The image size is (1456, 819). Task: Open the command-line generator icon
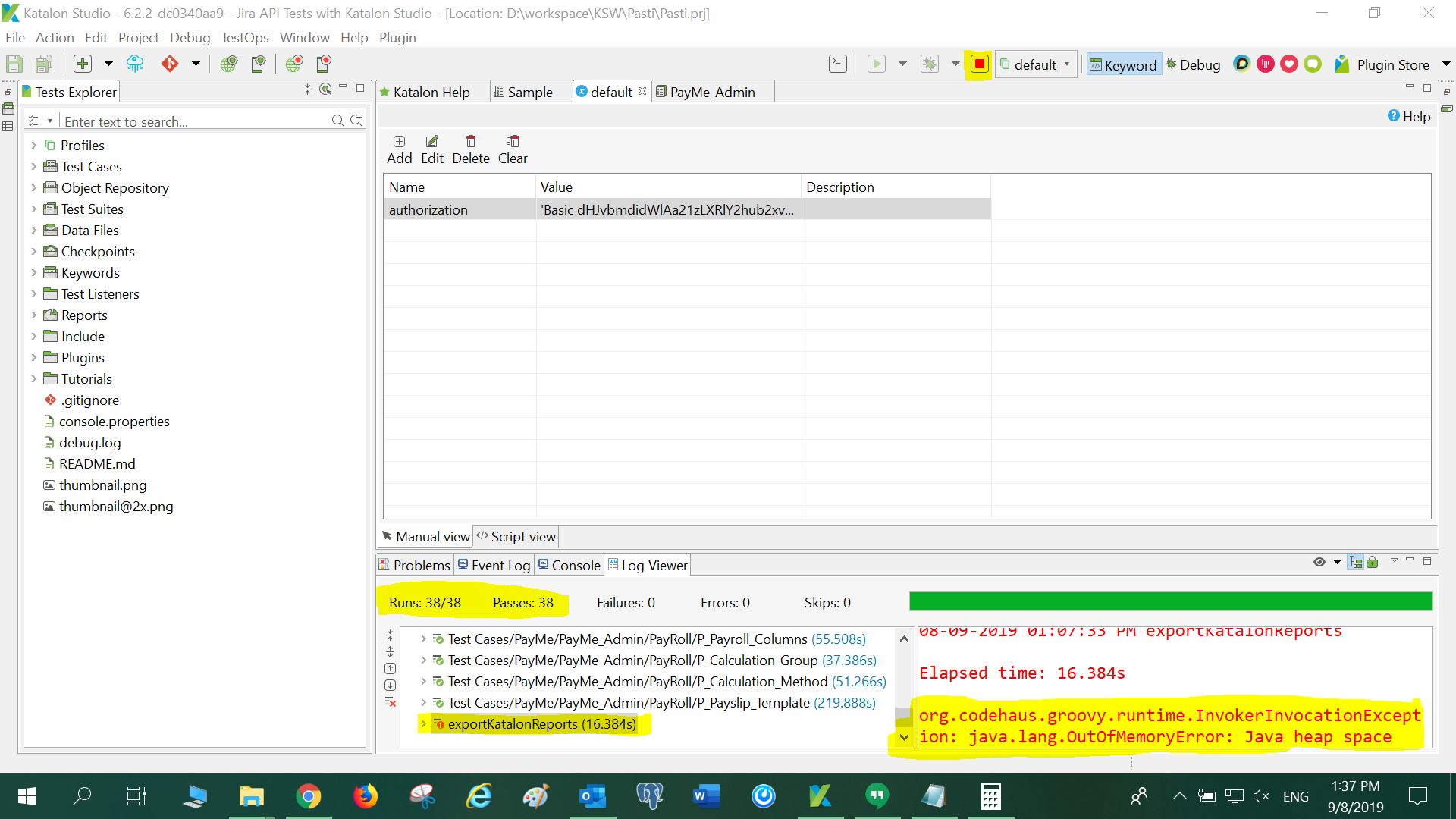(x=837, y=64)
